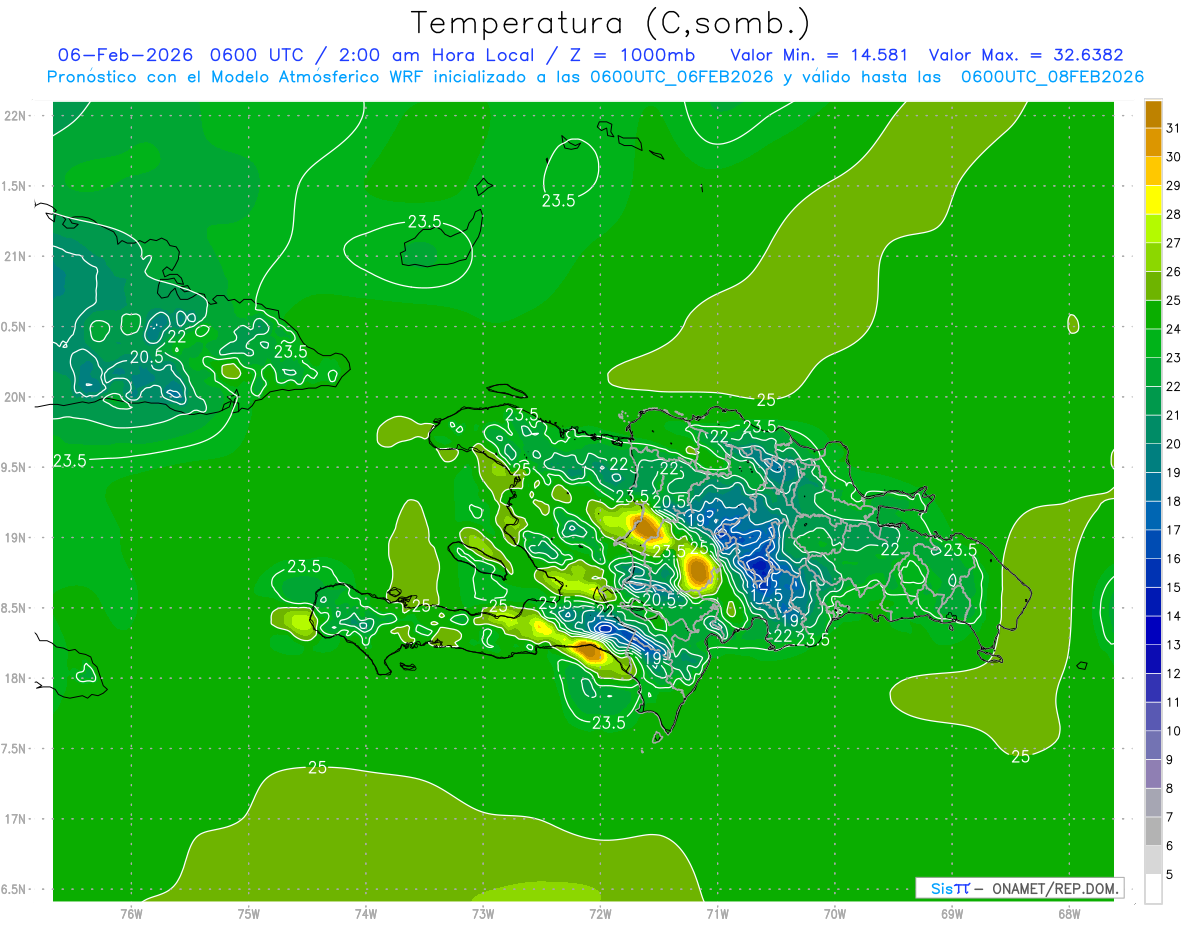Click the legend value "28"
Viewport: 1200px width, 927px height.
pyautogui.click(x=1173, y=214)
